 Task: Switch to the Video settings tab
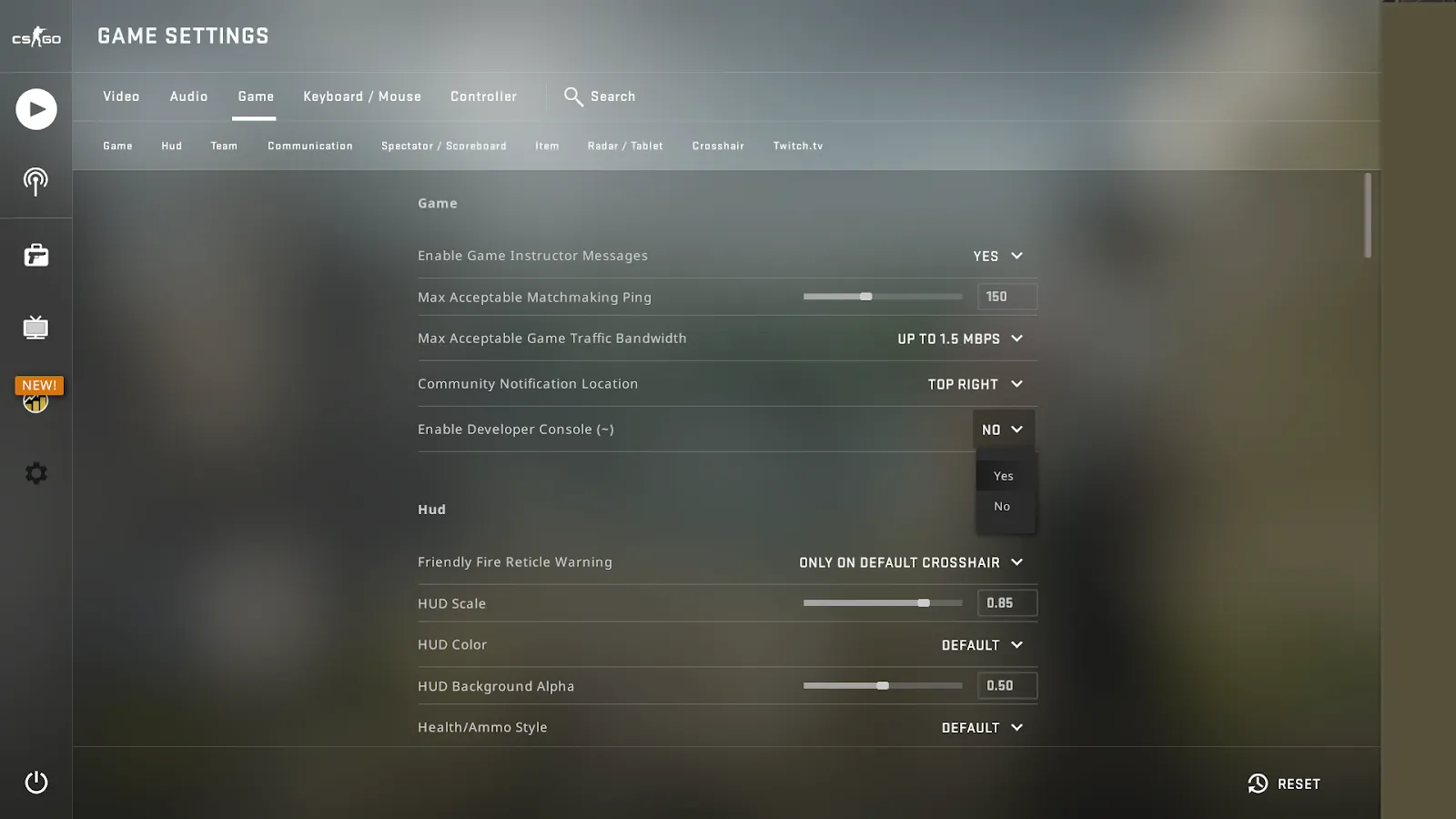pos(121,96)
